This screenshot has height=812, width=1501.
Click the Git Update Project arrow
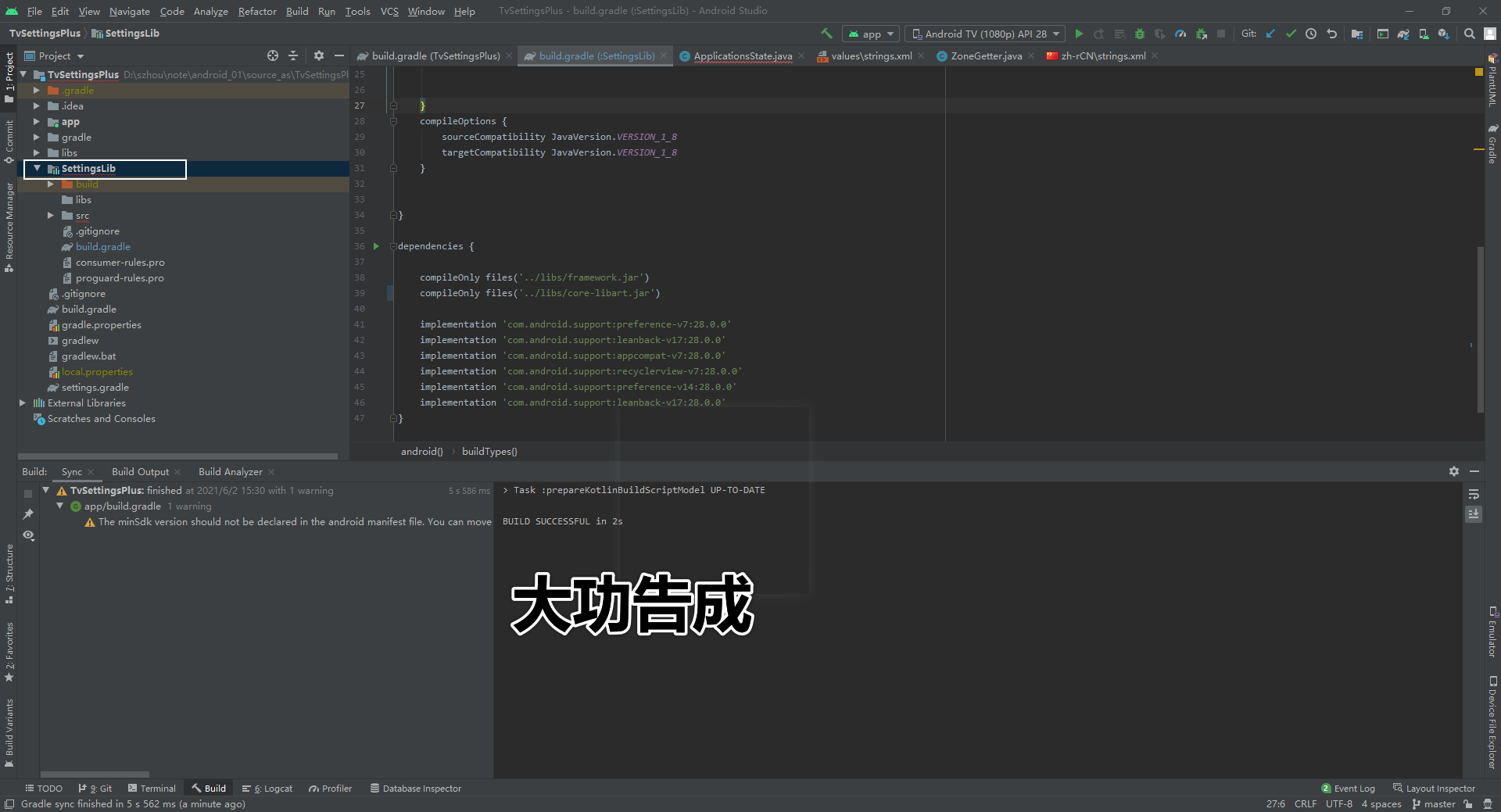(1270, 34)
